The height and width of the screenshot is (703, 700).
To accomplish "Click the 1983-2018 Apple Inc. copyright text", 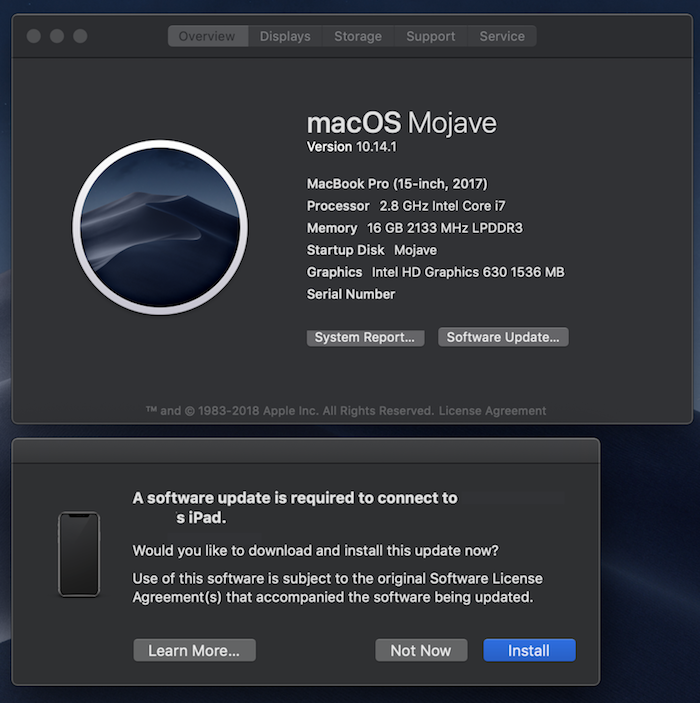I will 290,411.
